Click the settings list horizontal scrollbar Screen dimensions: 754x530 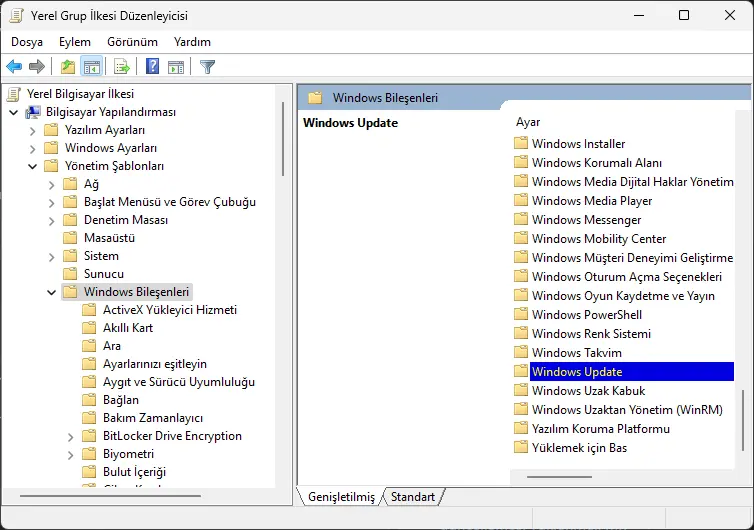(559, 477)
